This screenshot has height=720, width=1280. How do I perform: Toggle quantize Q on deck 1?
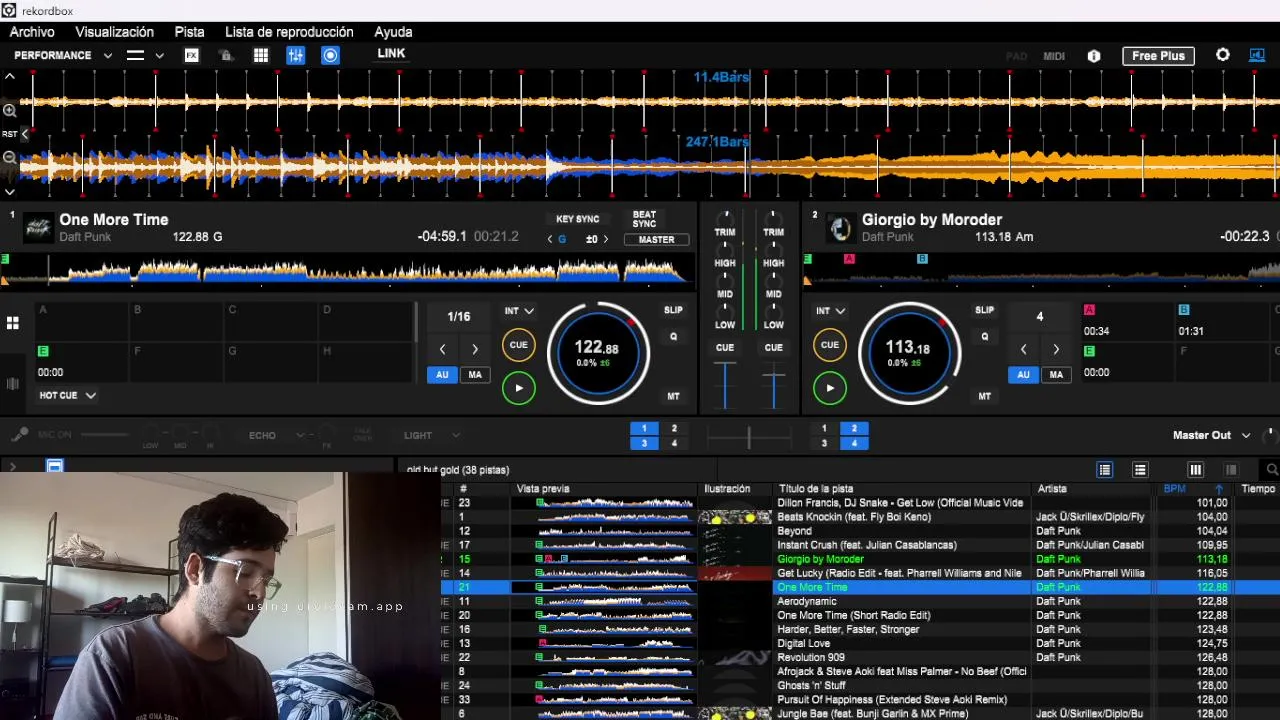(x=673, y=337)
